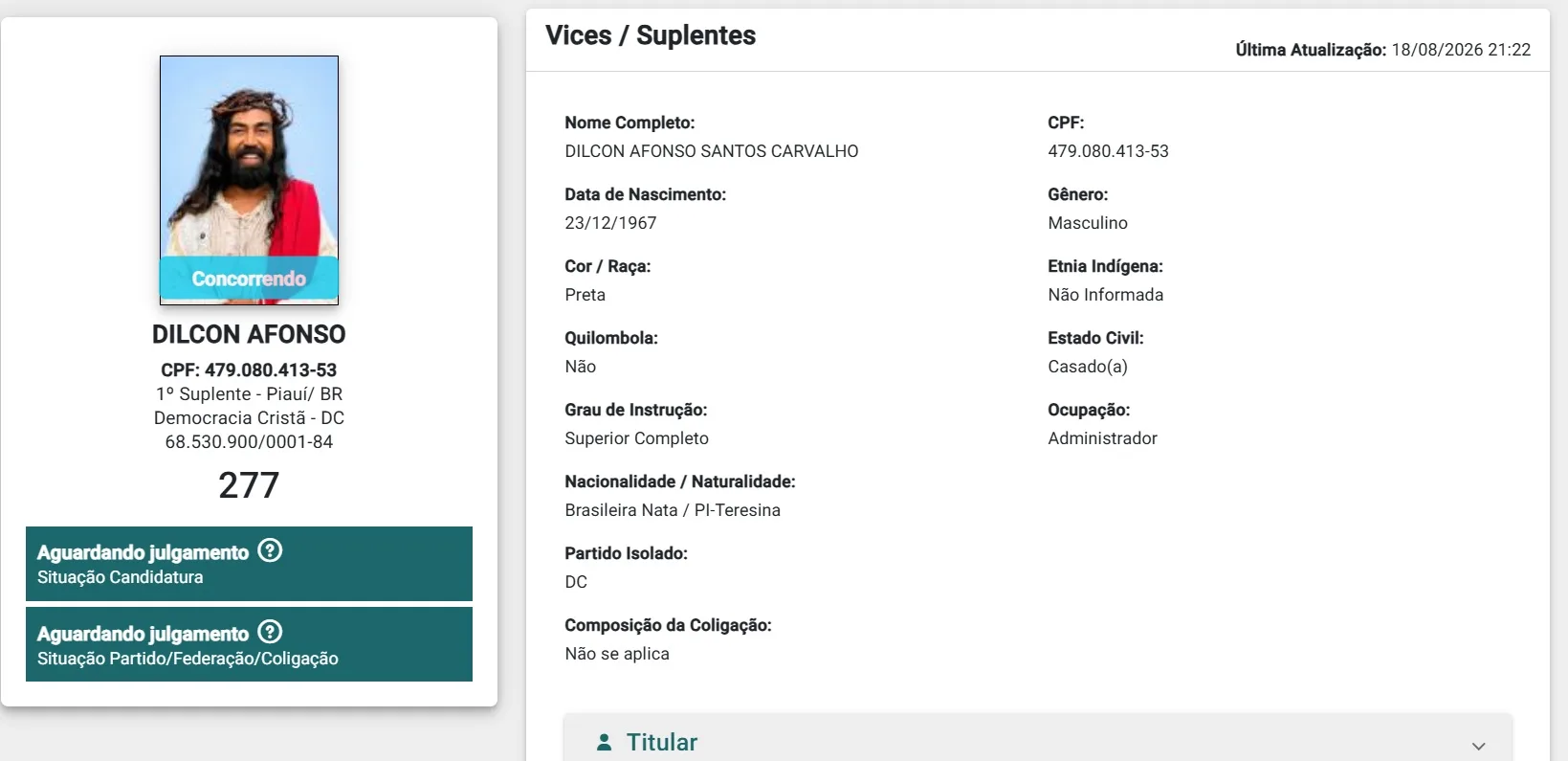Click the Vices / Suplentes heading
This screenshot has width=1568, height=761.
click(651, 35)
